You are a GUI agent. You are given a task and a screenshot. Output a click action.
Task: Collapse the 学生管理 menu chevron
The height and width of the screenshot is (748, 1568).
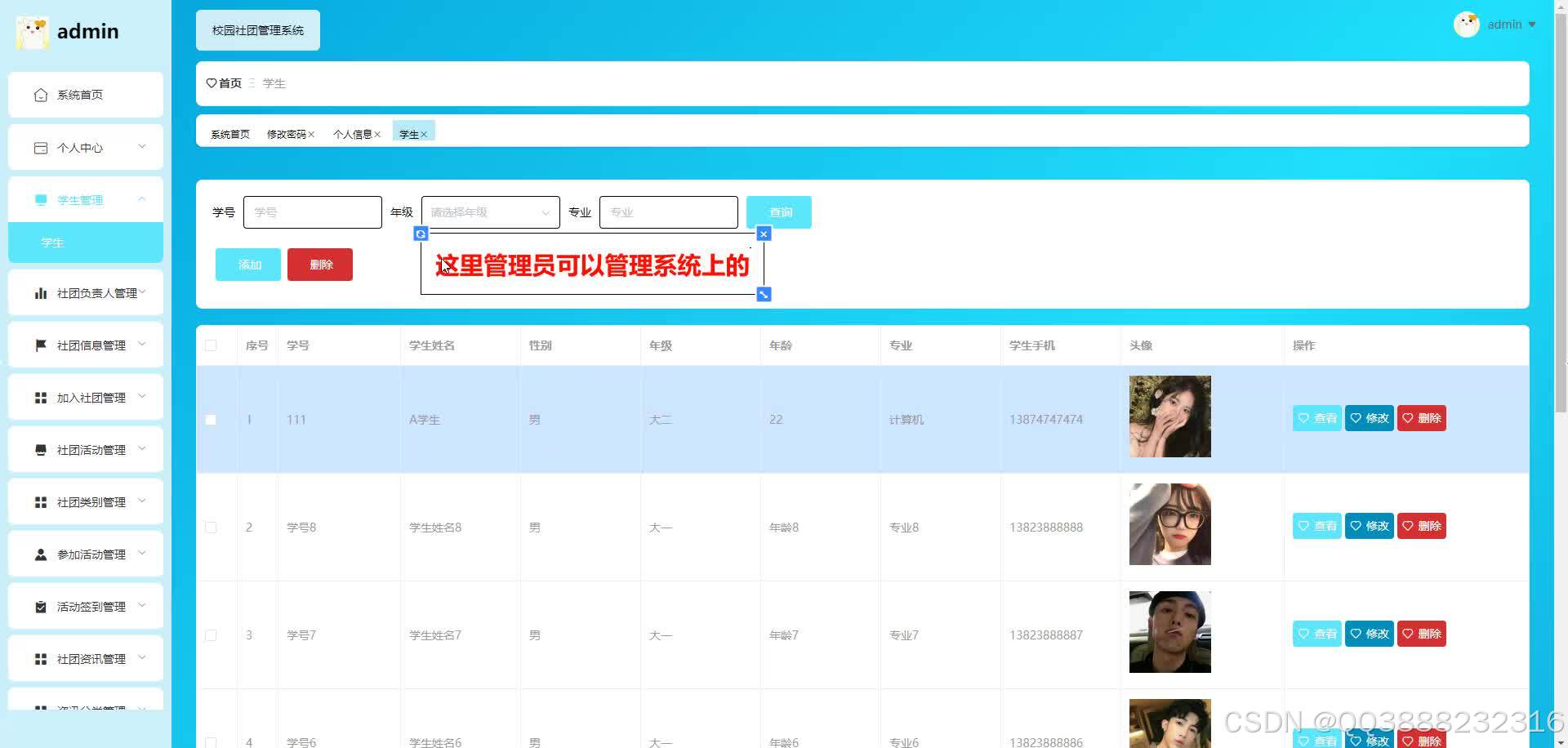[142, 199]
